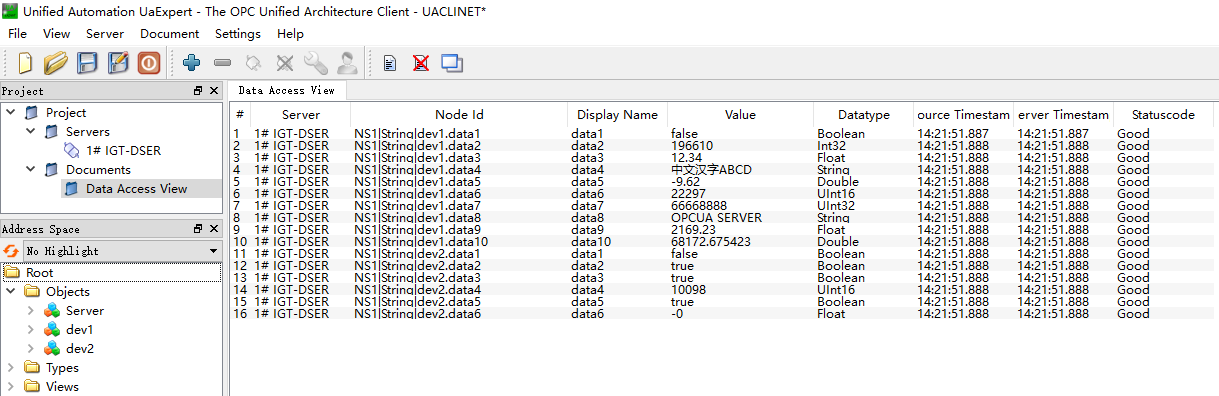This screenshot has width=1219, height=396.
Task: Select the dev1 node label in Address Space
Action: pyautogui.click(x=80, y=329)
